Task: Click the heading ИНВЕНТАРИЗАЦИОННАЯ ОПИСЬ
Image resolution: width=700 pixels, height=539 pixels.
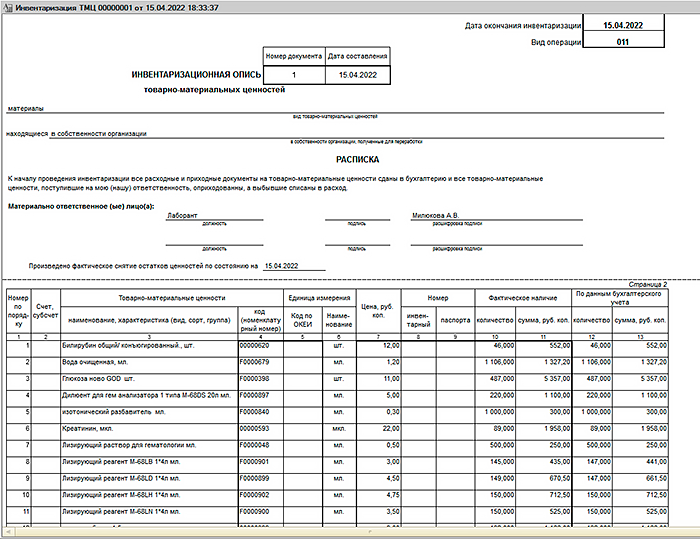Action: pyautogui.click(x=196, y=75)
